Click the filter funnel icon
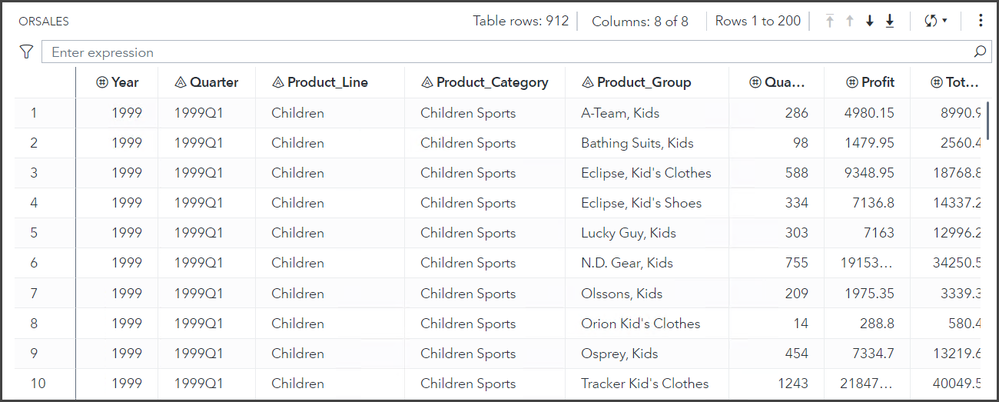The image size is (999, 402). click(26, 52)
